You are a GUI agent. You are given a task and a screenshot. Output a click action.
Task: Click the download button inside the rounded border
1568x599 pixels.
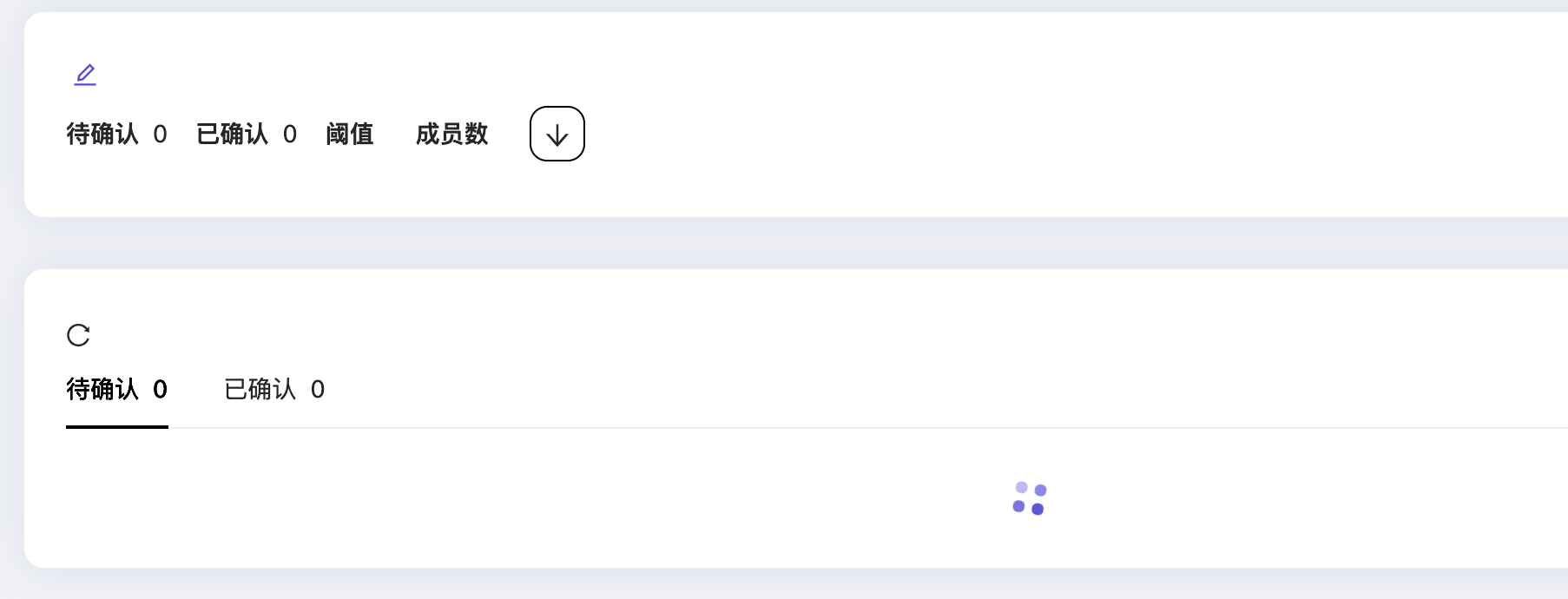(x=557, y=134)
